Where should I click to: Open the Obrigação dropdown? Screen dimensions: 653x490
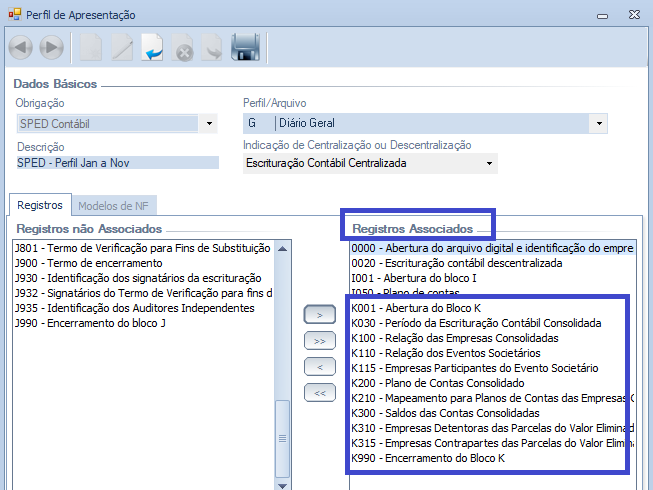209,124
